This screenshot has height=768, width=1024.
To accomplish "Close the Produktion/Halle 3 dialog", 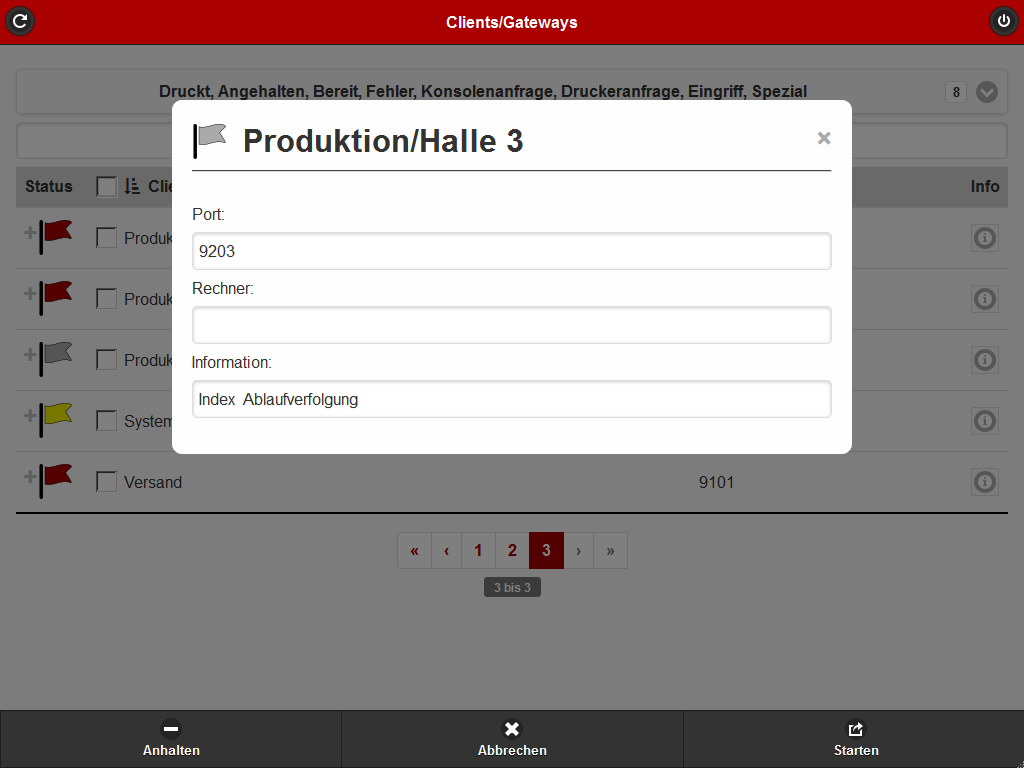I will (824, 139).
